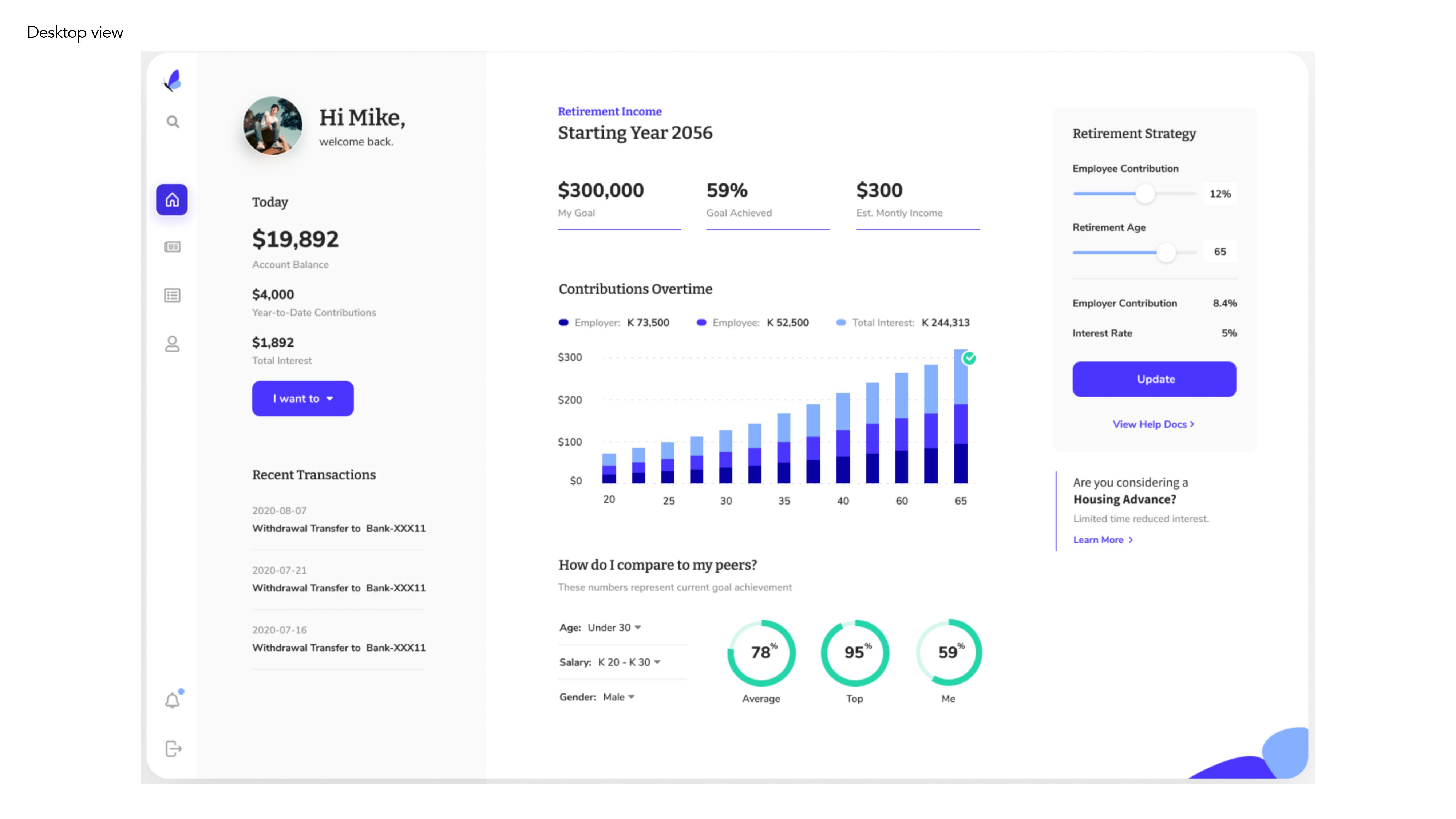Open the Age Under 30 dropdown
Screen dimensions: 1456x819
[614, 628]
